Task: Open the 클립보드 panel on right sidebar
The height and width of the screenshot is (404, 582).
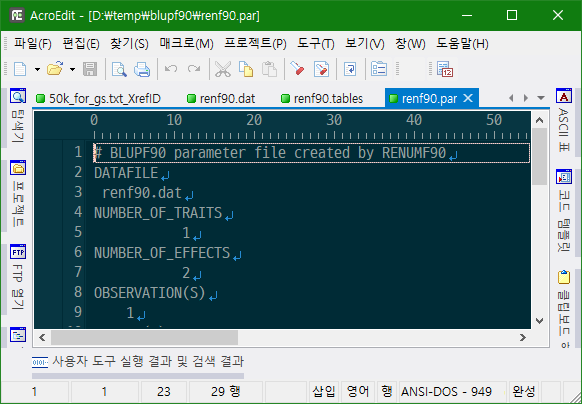Action: tap(564, 308)
